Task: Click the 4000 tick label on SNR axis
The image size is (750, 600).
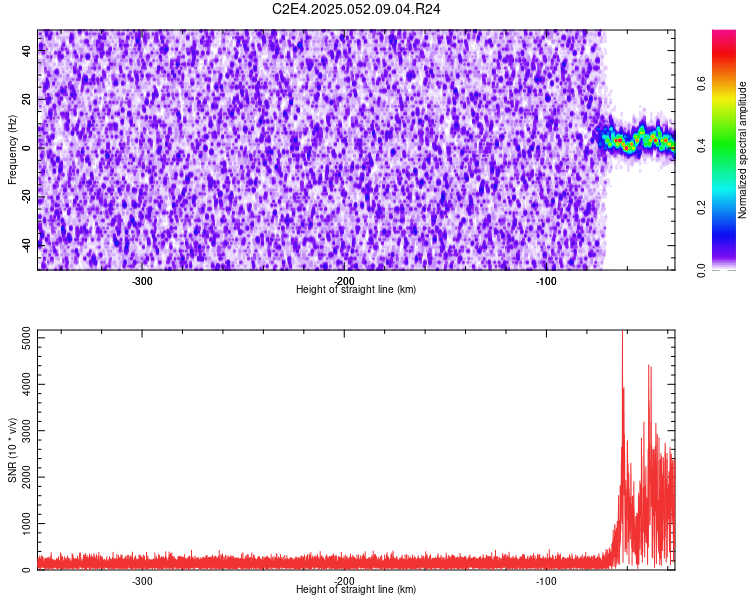Action: click(x=27, y=384)
